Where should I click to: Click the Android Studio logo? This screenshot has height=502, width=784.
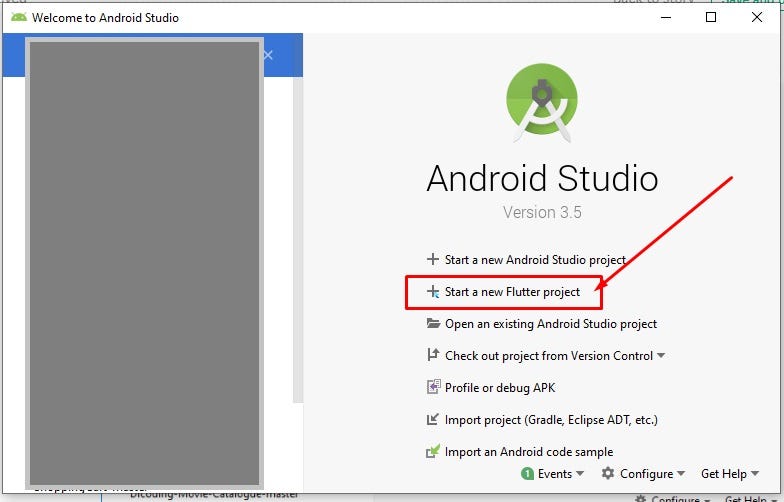pyautogui.click(x=542, y=102)
